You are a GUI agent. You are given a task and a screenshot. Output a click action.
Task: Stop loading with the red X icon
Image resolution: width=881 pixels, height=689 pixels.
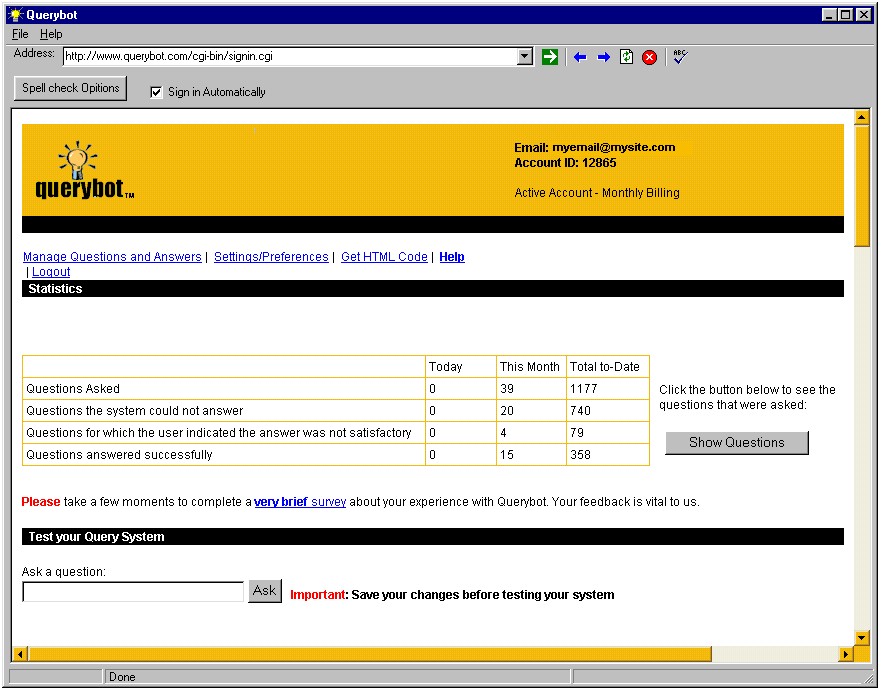[x=650, y=57]
